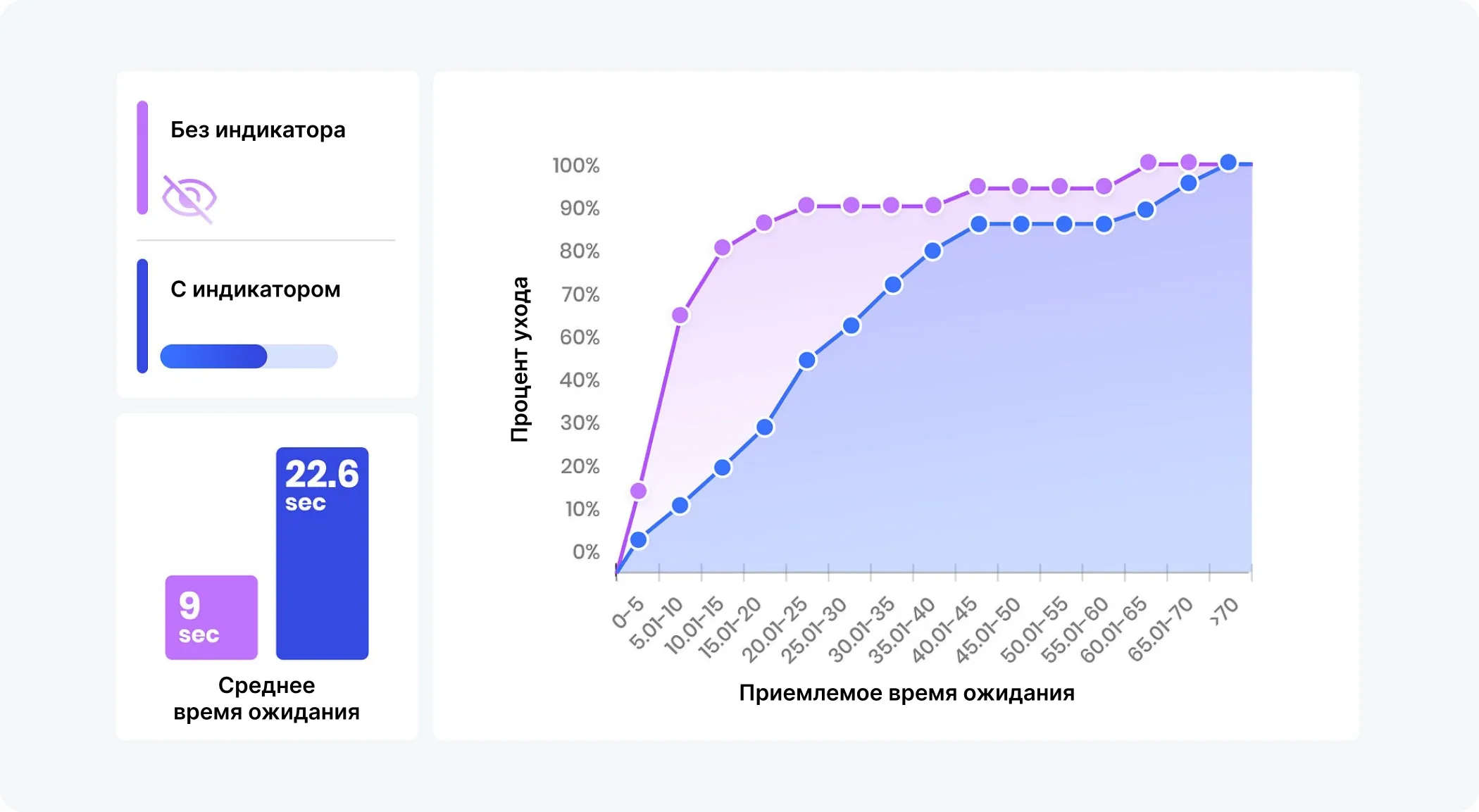Click the purple data point at 60.01–65

(1148, 162)
